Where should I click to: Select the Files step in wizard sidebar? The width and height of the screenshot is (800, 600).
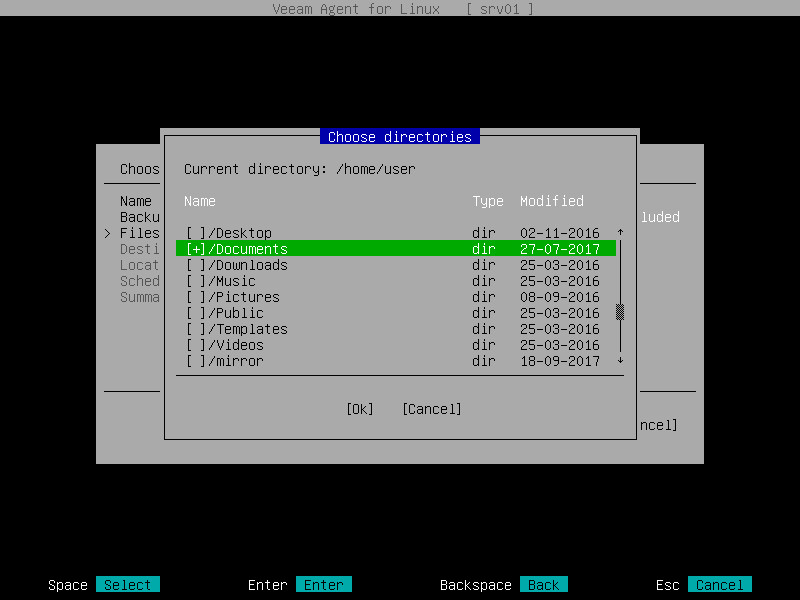[138, 232]
